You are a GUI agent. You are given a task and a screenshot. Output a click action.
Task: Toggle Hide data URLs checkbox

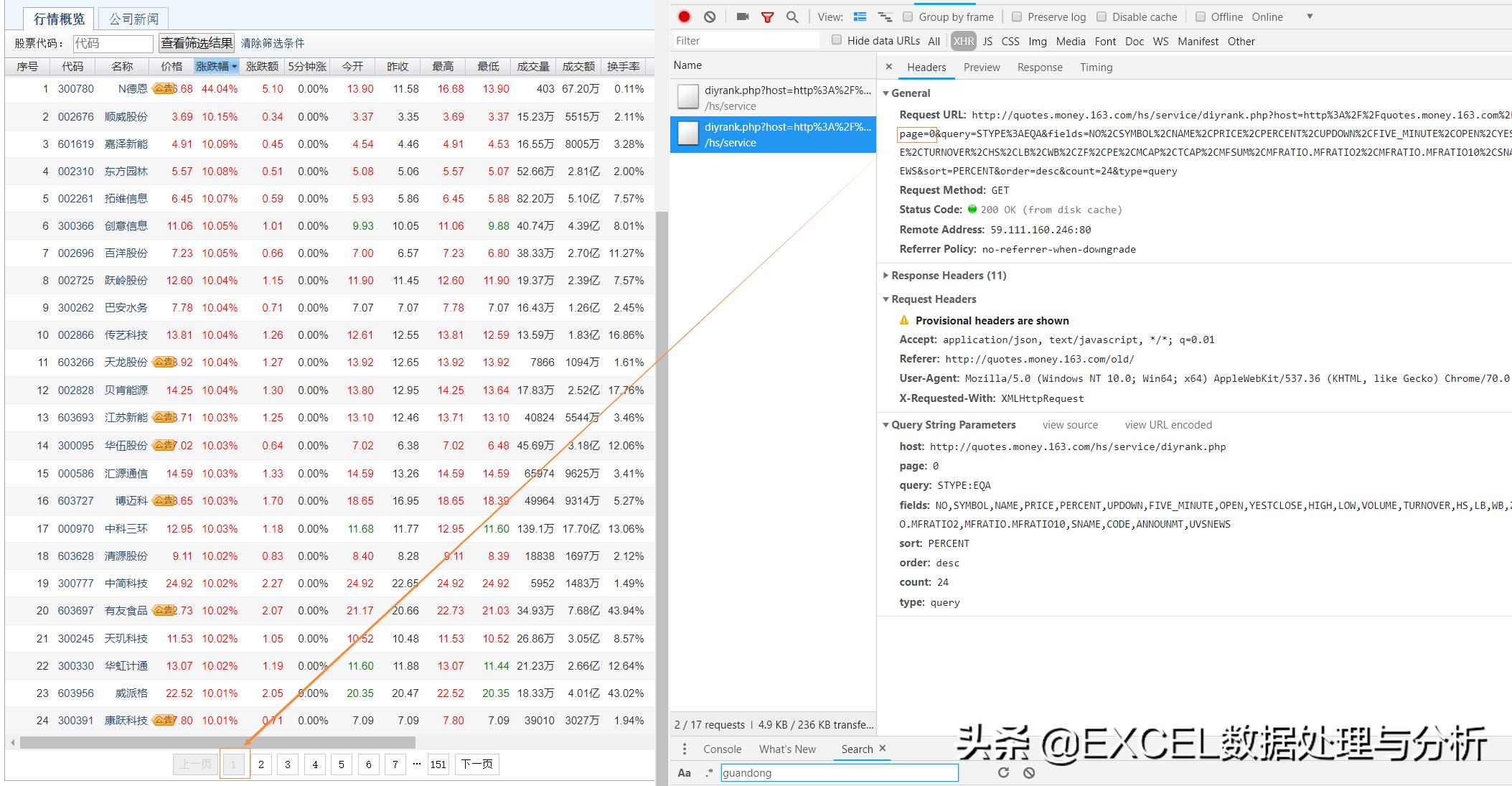point(836,40)
